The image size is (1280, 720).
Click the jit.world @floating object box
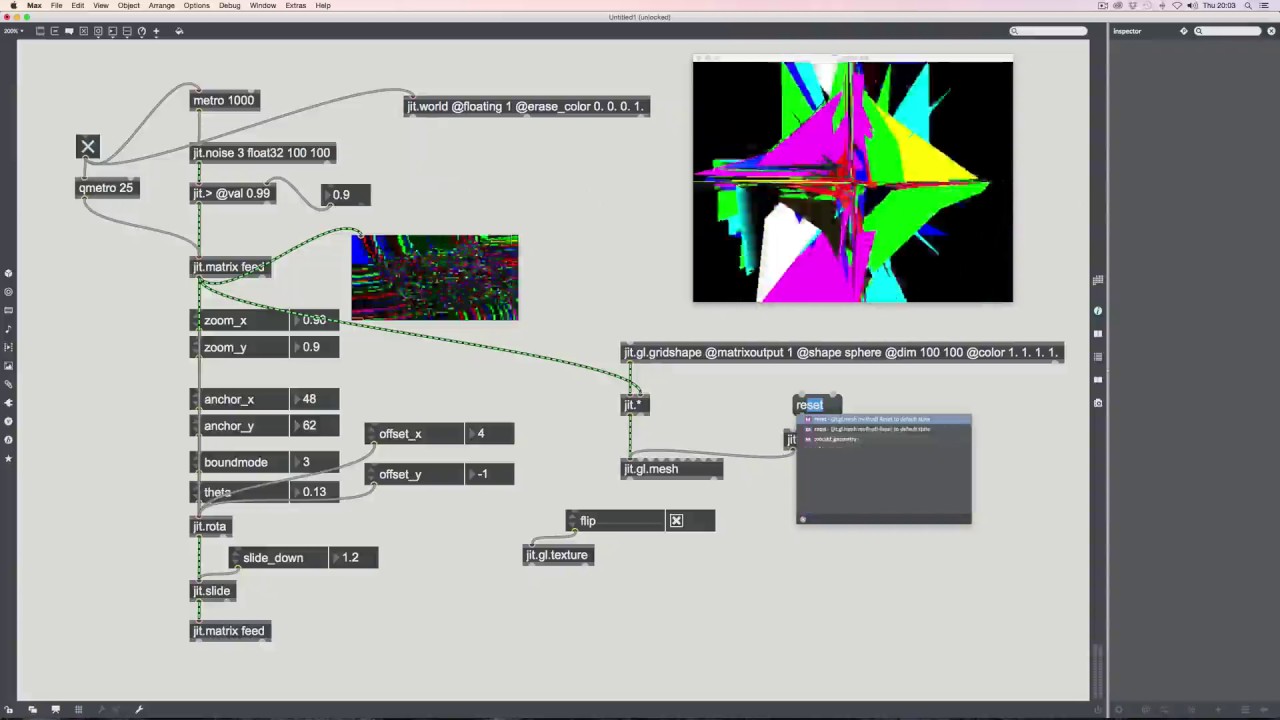(527, 106)
